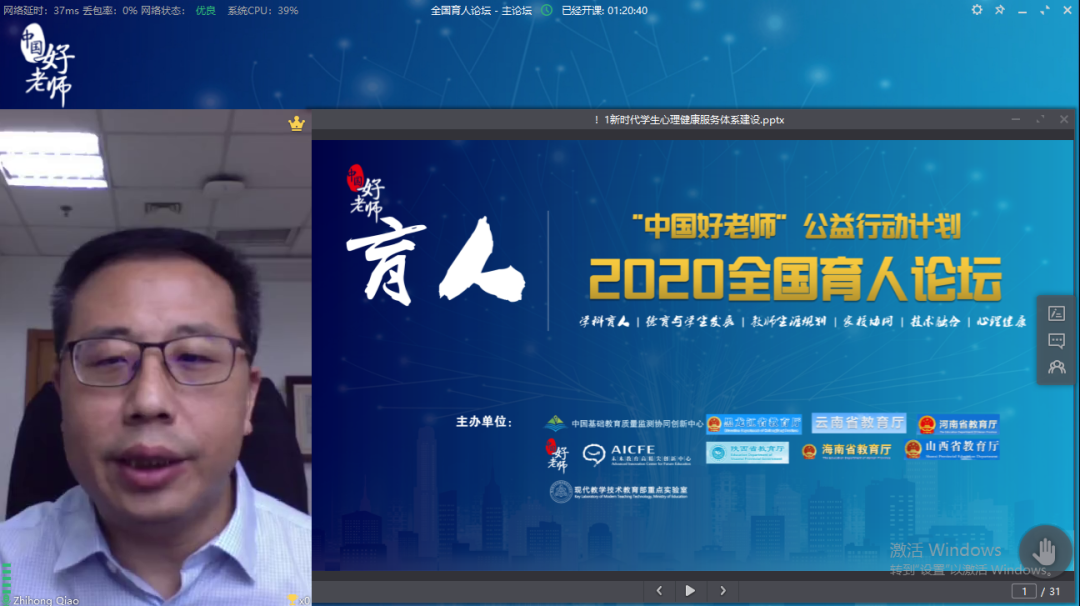Click the 网络状态 优良 indicator
This screenshot has height=606, width=1080.
point(178,10)
